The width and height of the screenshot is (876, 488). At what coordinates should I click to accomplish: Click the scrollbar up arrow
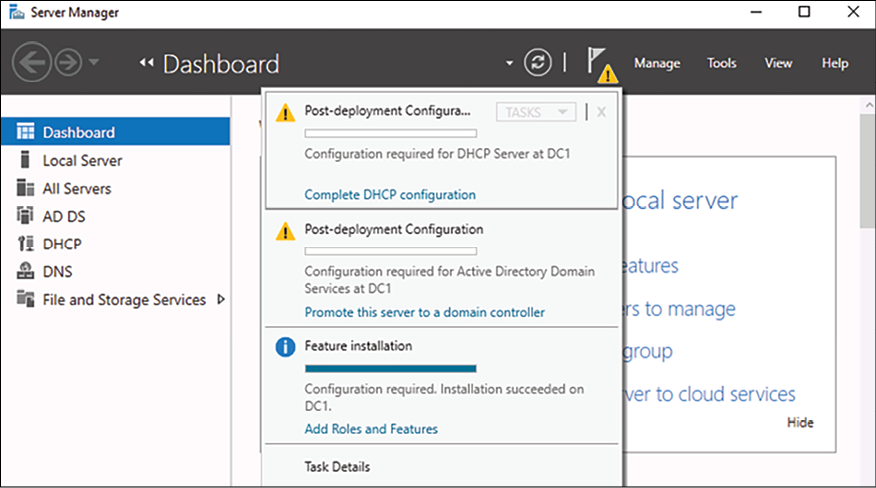pyautogui.click(x=869, y=105)
